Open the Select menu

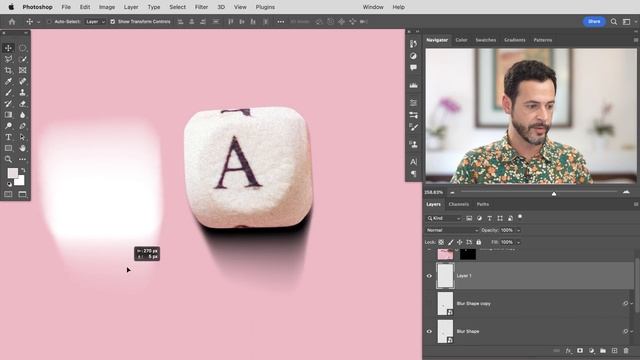coord(178,7)
